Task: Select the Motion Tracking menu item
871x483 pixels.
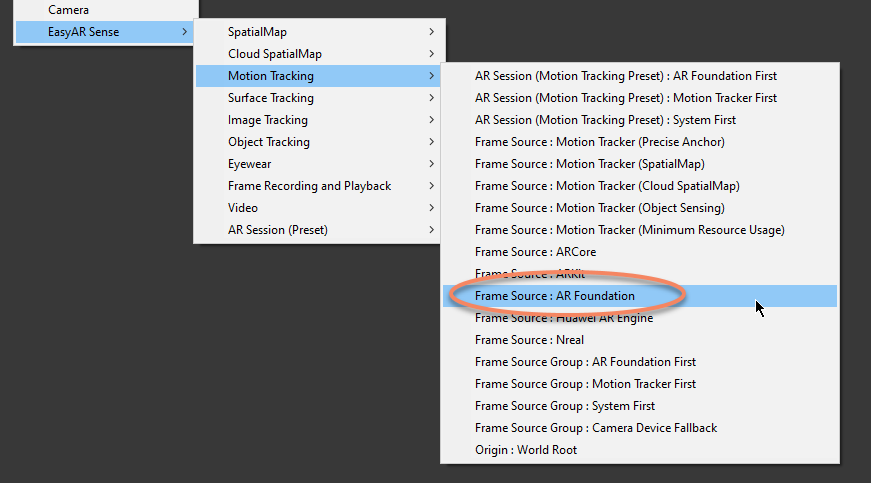Action: pyautogui.click(x=319, y=76)
